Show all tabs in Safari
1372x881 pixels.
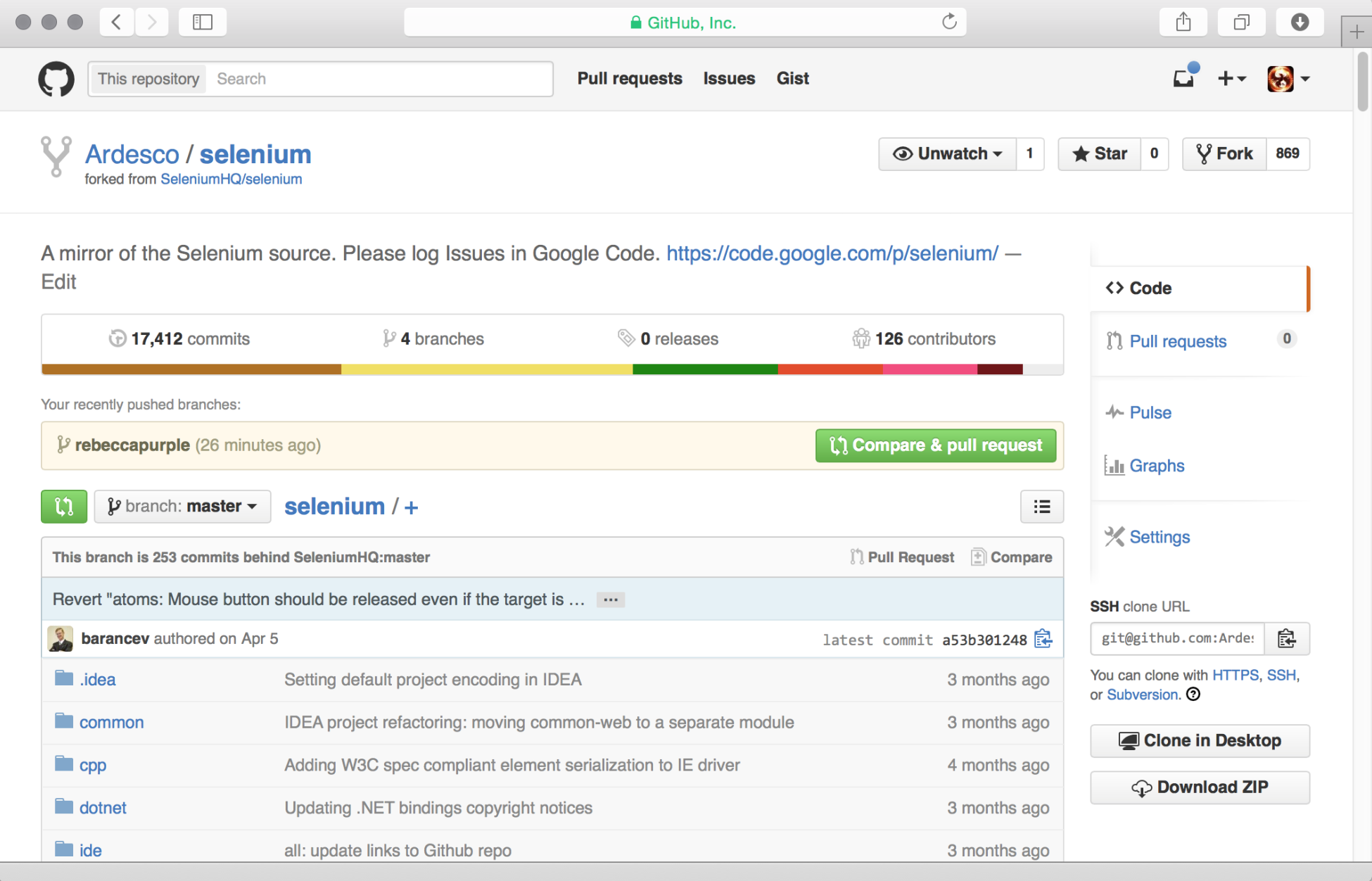pyautogui.click(x=1242, y=22)
